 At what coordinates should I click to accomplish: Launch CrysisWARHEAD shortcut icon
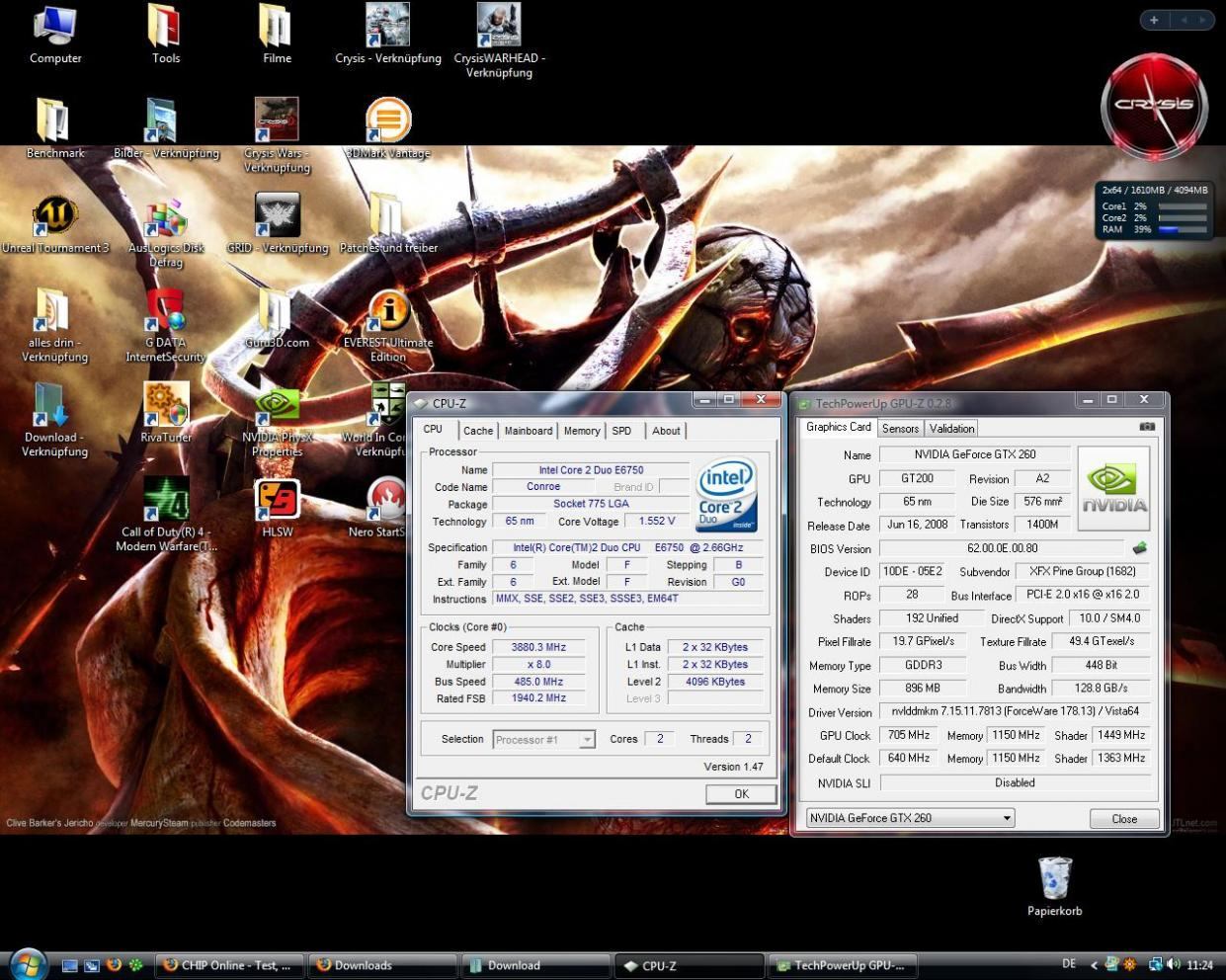tap(499, 40)
